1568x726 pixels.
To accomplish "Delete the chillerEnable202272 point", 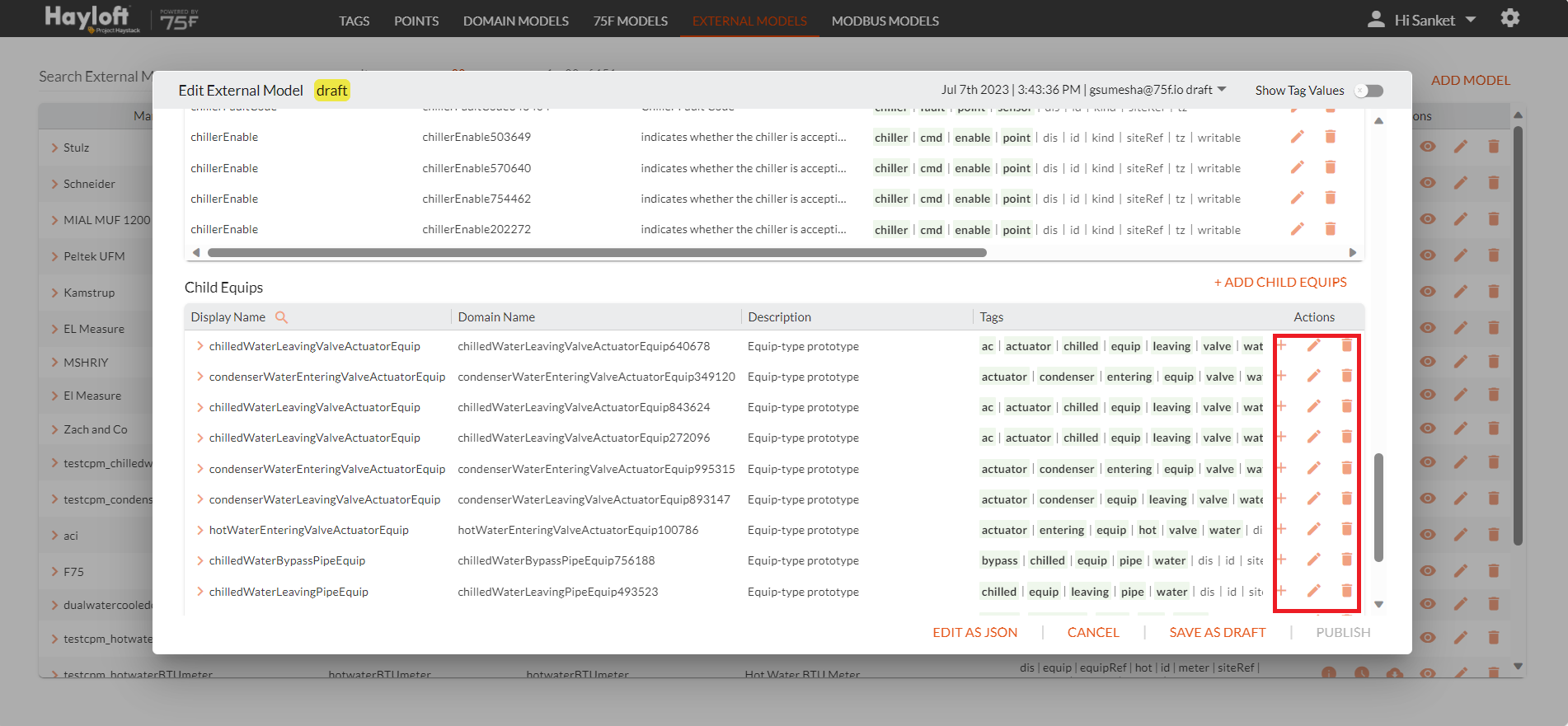I will (1330, 229).
